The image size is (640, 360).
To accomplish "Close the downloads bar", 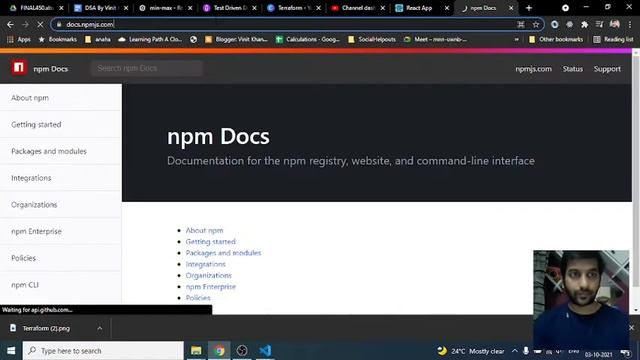I will tap(631, 327).
